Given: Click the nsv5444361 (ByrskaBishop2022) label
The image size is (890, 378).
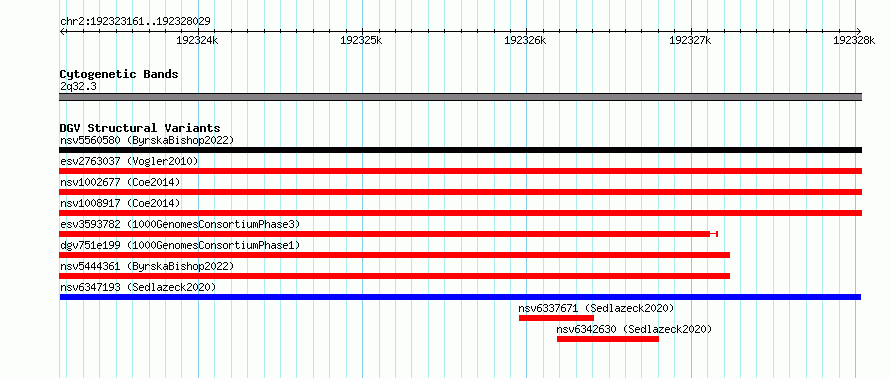Looking at the screenshot, I should pos(147,266).
